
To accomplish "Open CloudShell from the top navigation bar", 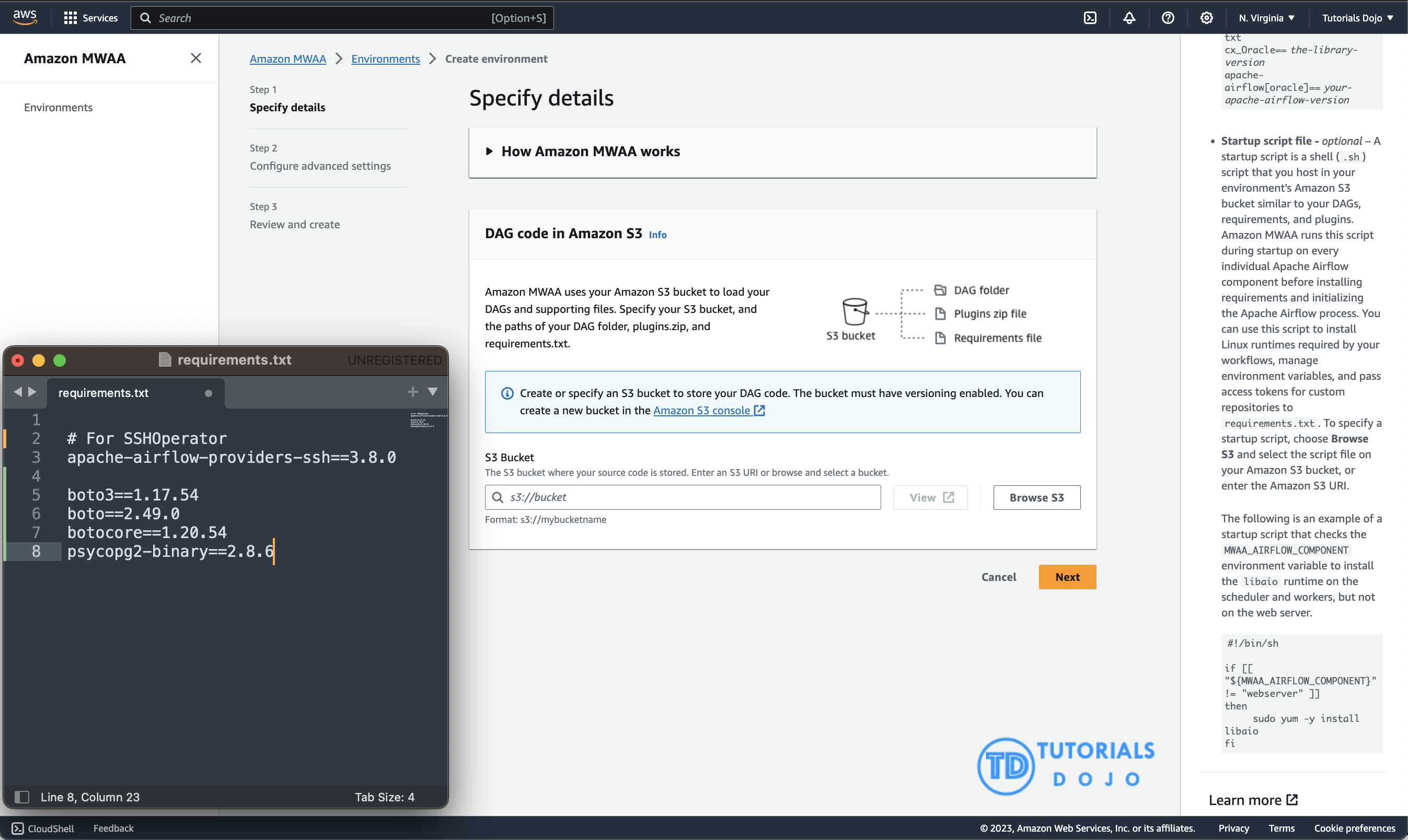I will point(1090,18).
